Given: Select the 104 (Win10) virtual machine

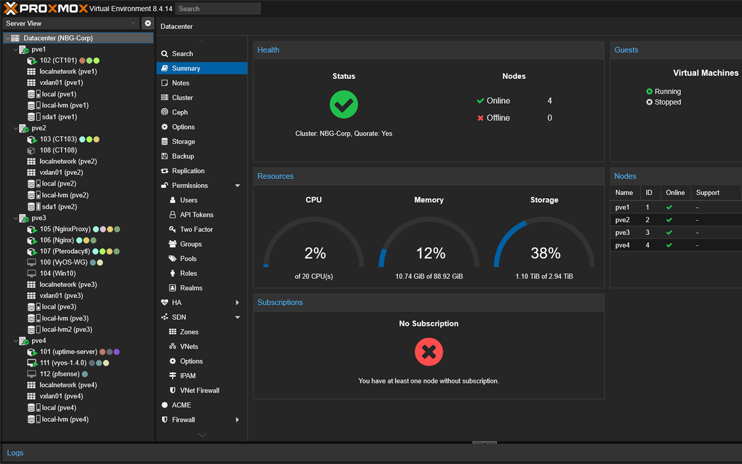Looking at the screenshot, I should (x=57, y=273).
